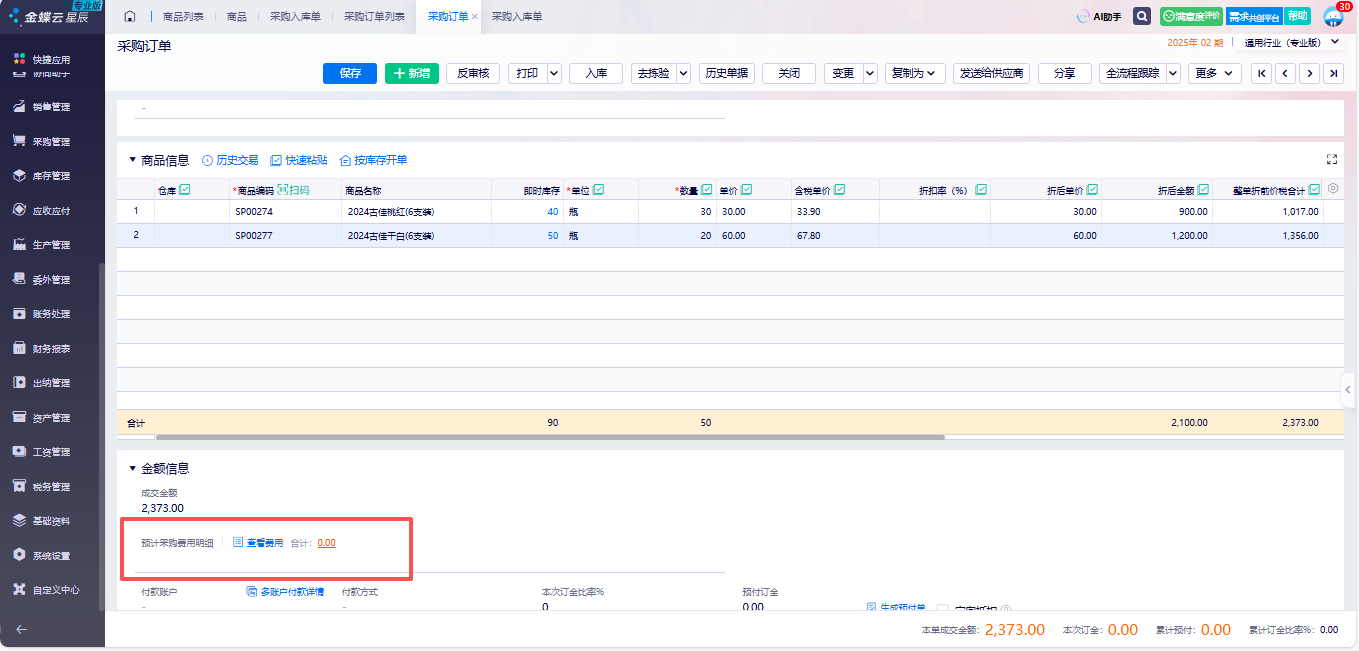The image size is (1359, 651).
Task: Toggle the 折扣率 column checkbox
Action: pos(981,190)
